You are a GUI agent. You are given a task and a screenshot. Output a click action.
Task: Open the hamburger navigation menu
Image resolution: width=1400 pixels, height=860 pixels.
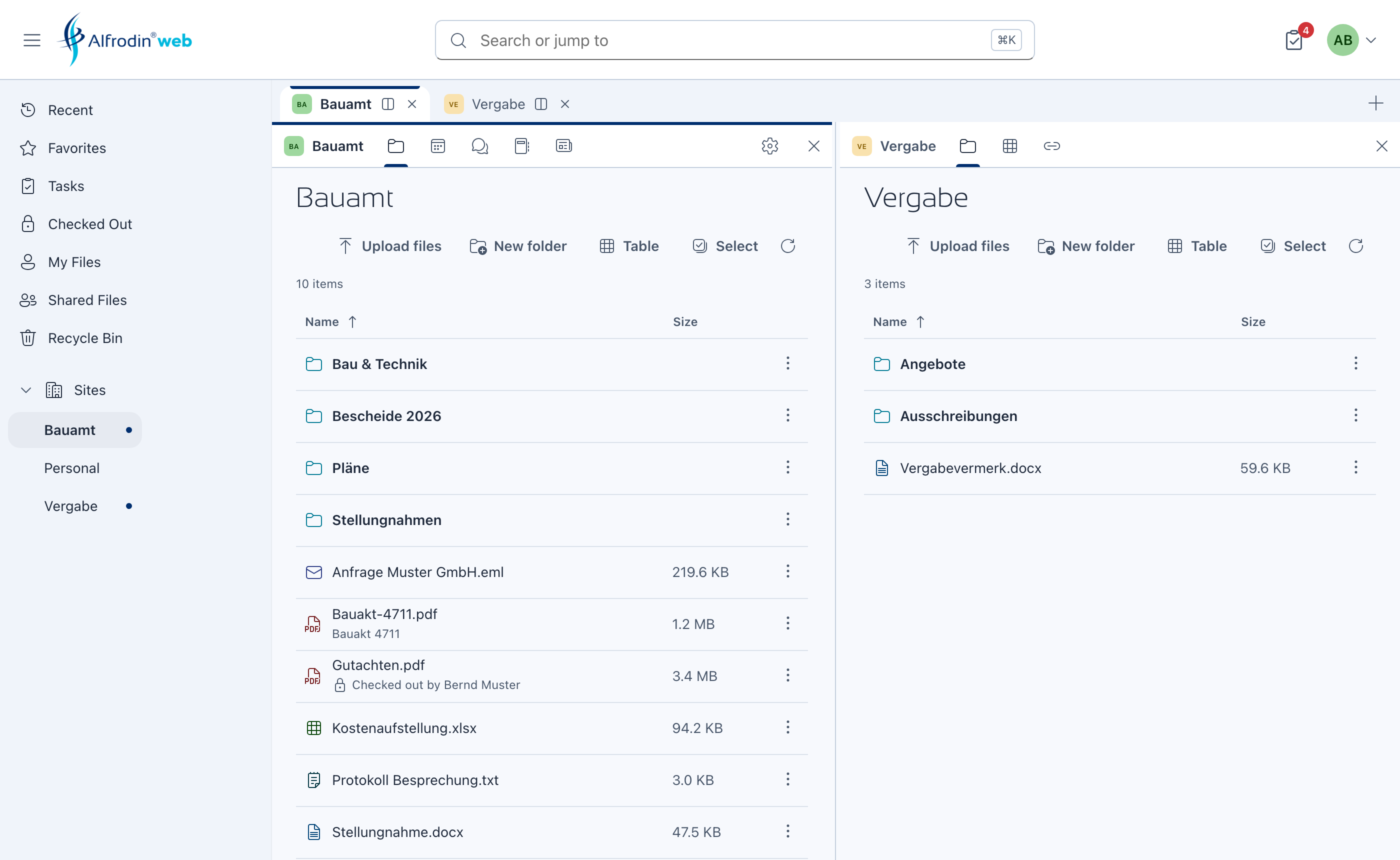(32, 40)
